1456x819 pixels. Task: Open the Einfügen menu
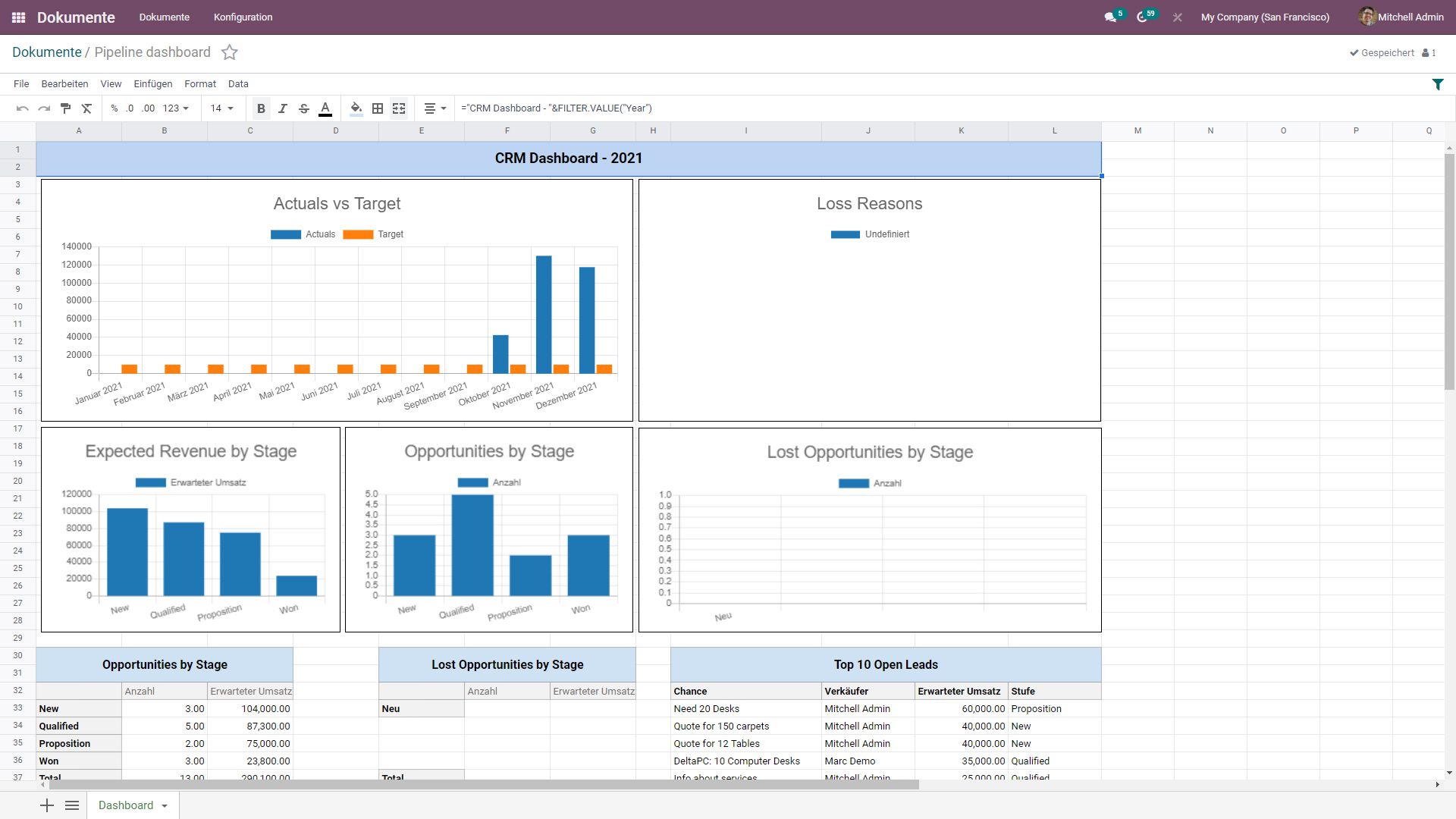[x=152, y=84]
